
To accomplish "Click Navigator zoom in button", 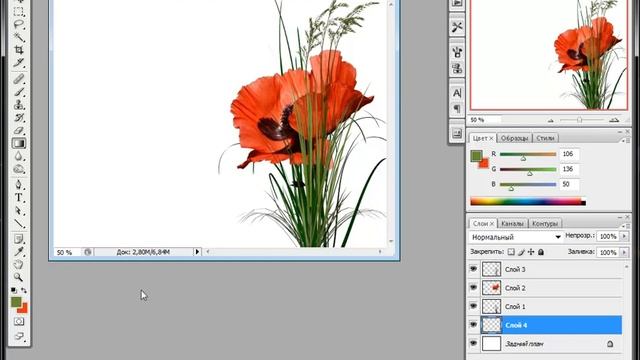I will [x=614, y=120].
